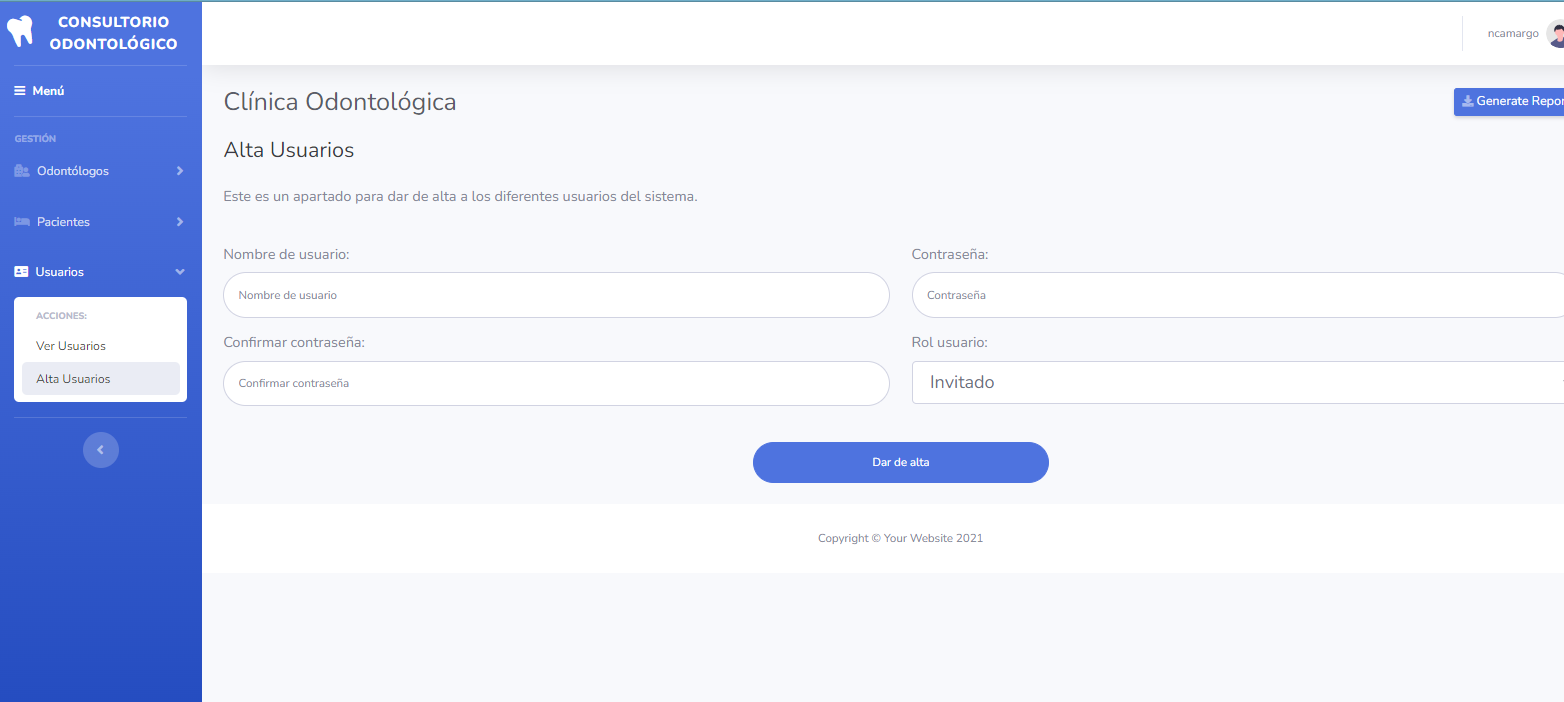
Task: Click the 'Contraseña:' label
Action: pos(950,254)
